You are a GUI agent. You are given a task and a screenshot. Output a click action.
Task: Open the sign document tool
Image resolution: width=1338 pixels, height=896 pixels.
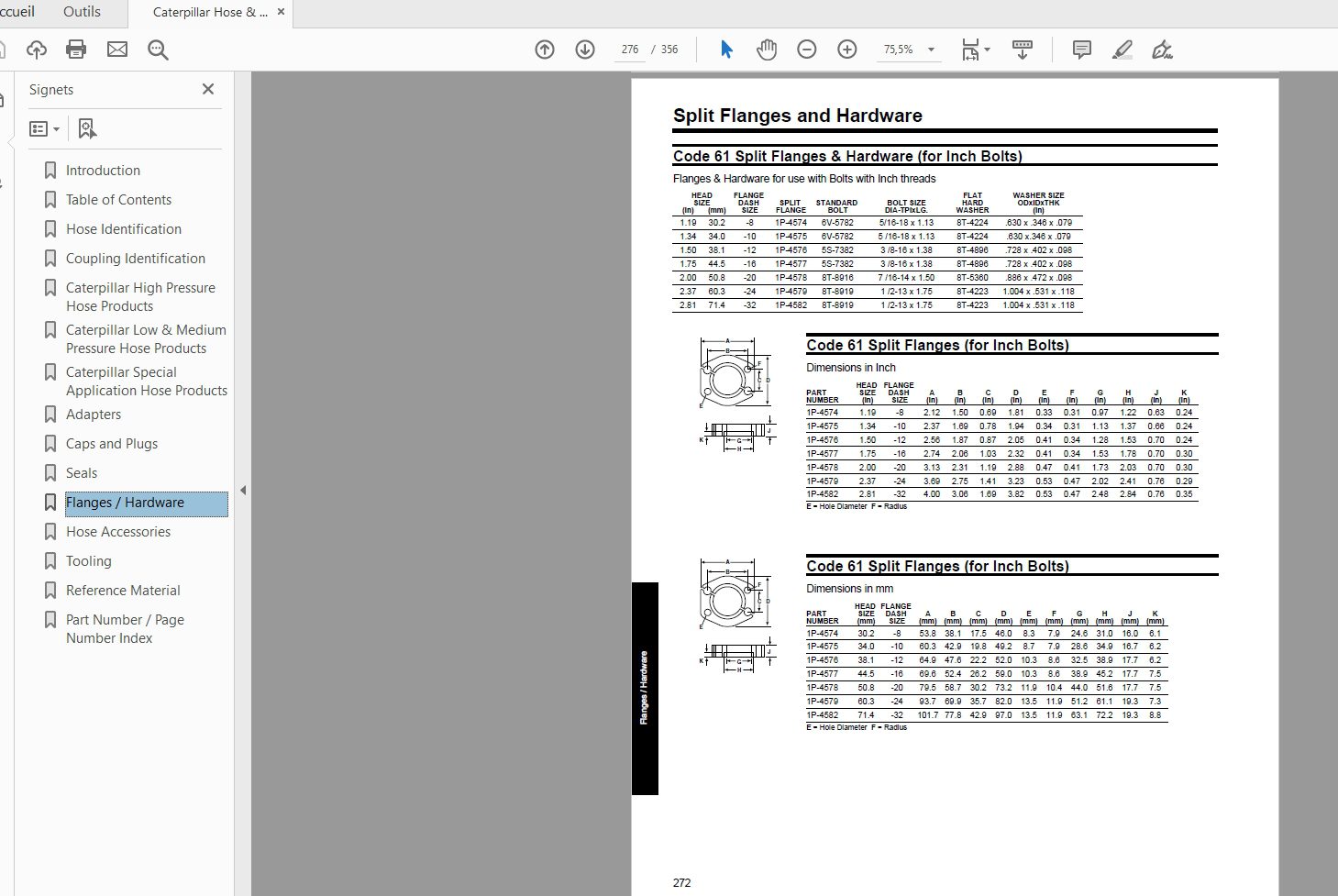click(1163, 50)
